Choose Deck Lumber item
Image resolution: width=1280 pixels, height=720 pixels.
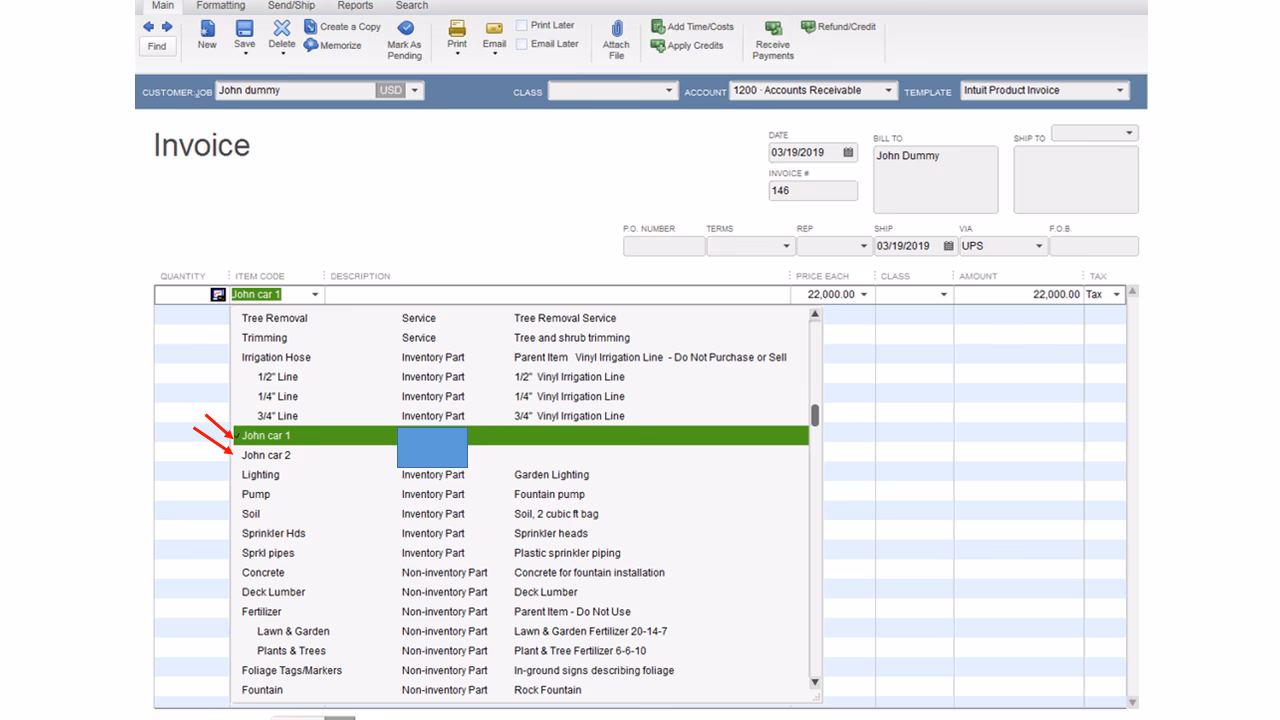pyautogui.click(x=520, y=592)
